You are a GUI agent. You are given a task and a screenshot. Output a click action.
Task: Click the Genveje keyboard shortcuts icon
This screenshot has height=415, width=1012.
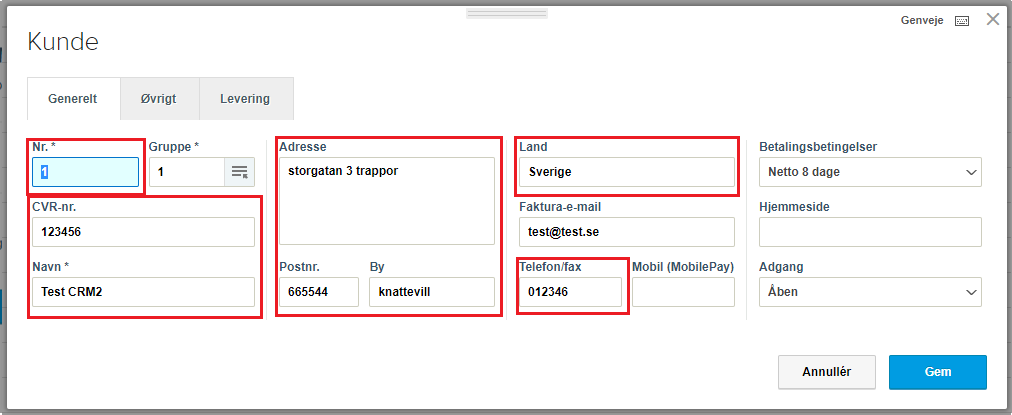point(962,20)
